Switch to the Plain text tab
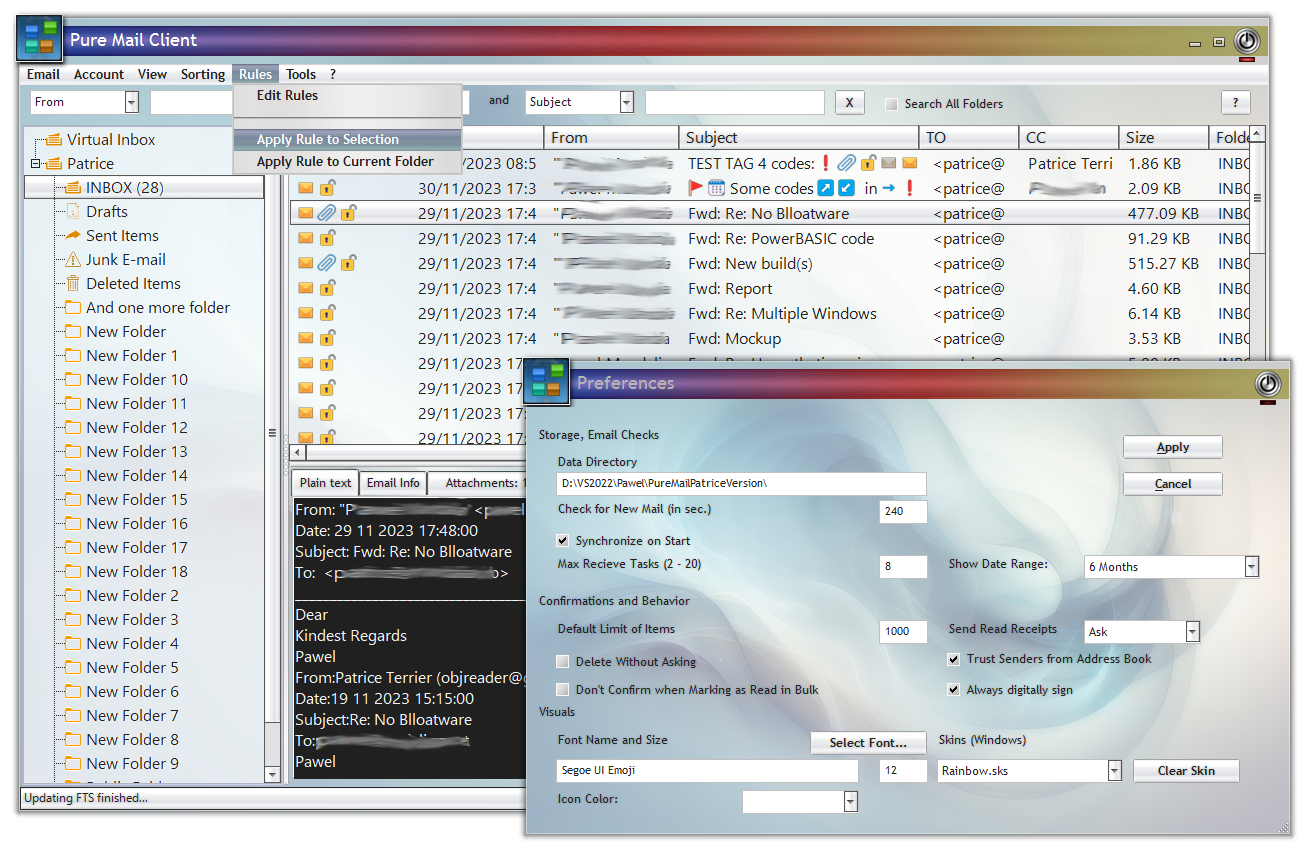 click(326, 483)
